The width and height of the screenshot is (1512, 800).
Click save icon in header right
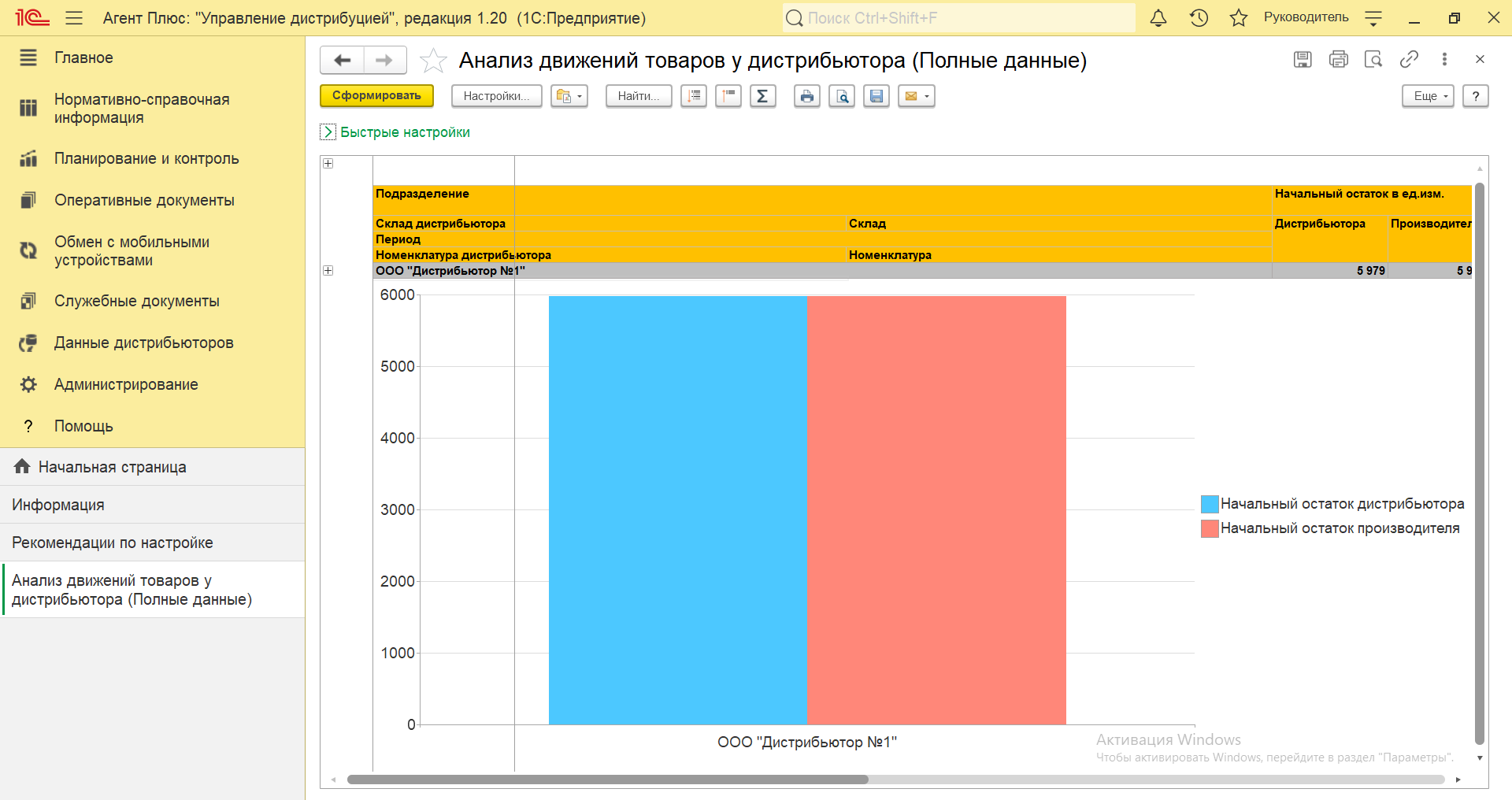pos(1303,59)
